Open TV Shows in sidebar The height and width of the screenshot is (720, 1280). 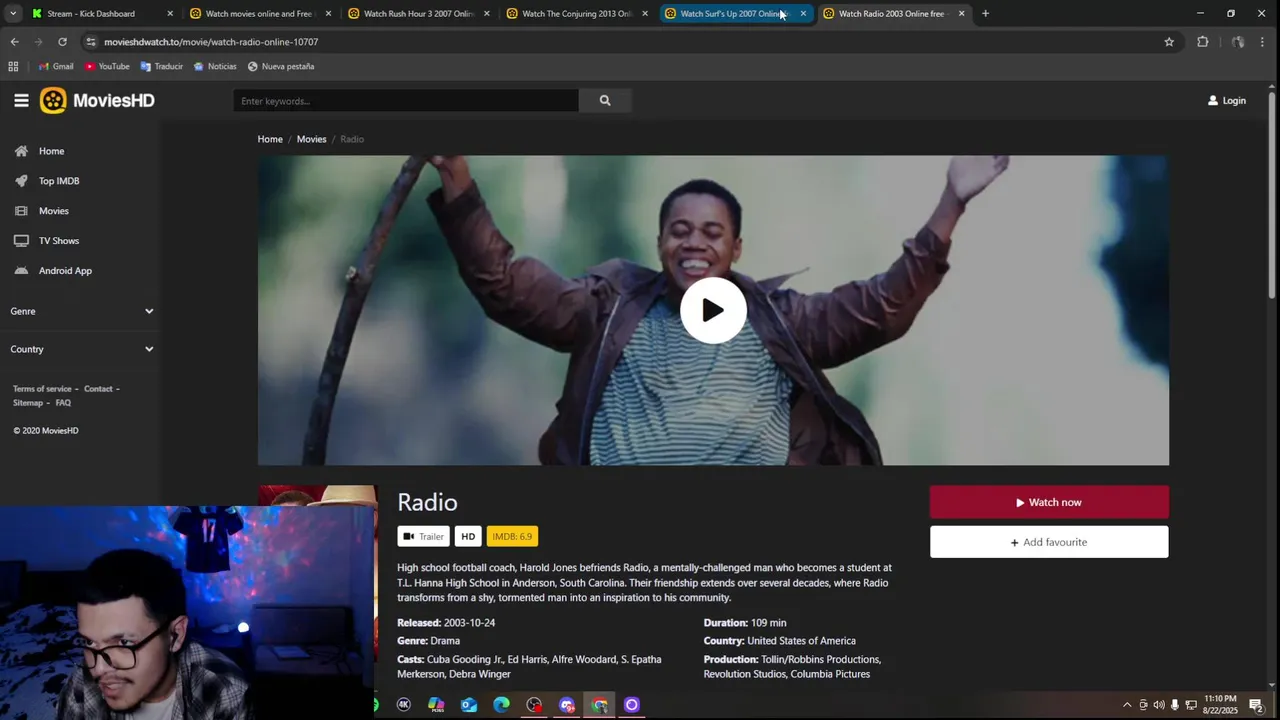58,241
